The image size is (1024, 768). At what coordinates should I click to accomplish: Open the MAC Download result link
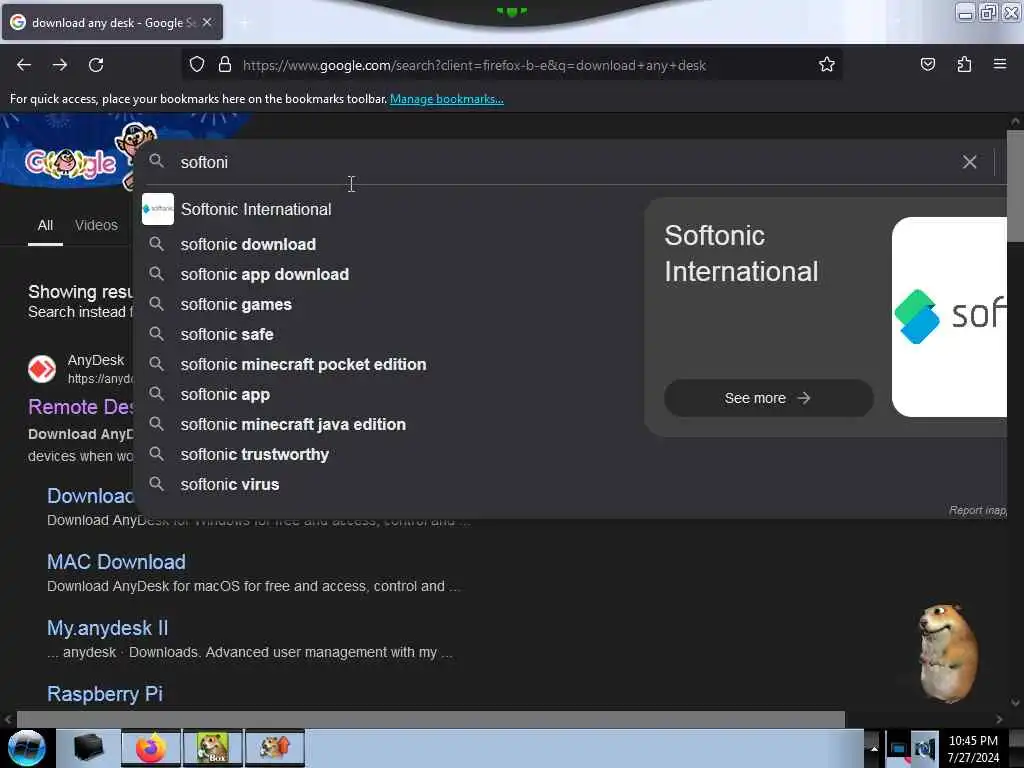point(116,562)
